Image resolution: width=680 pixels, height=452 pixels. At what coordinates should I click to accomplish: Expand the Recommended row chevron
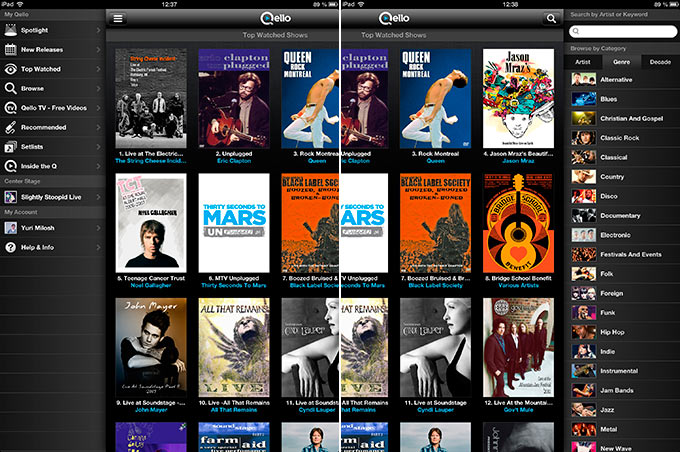click(98, 127)
